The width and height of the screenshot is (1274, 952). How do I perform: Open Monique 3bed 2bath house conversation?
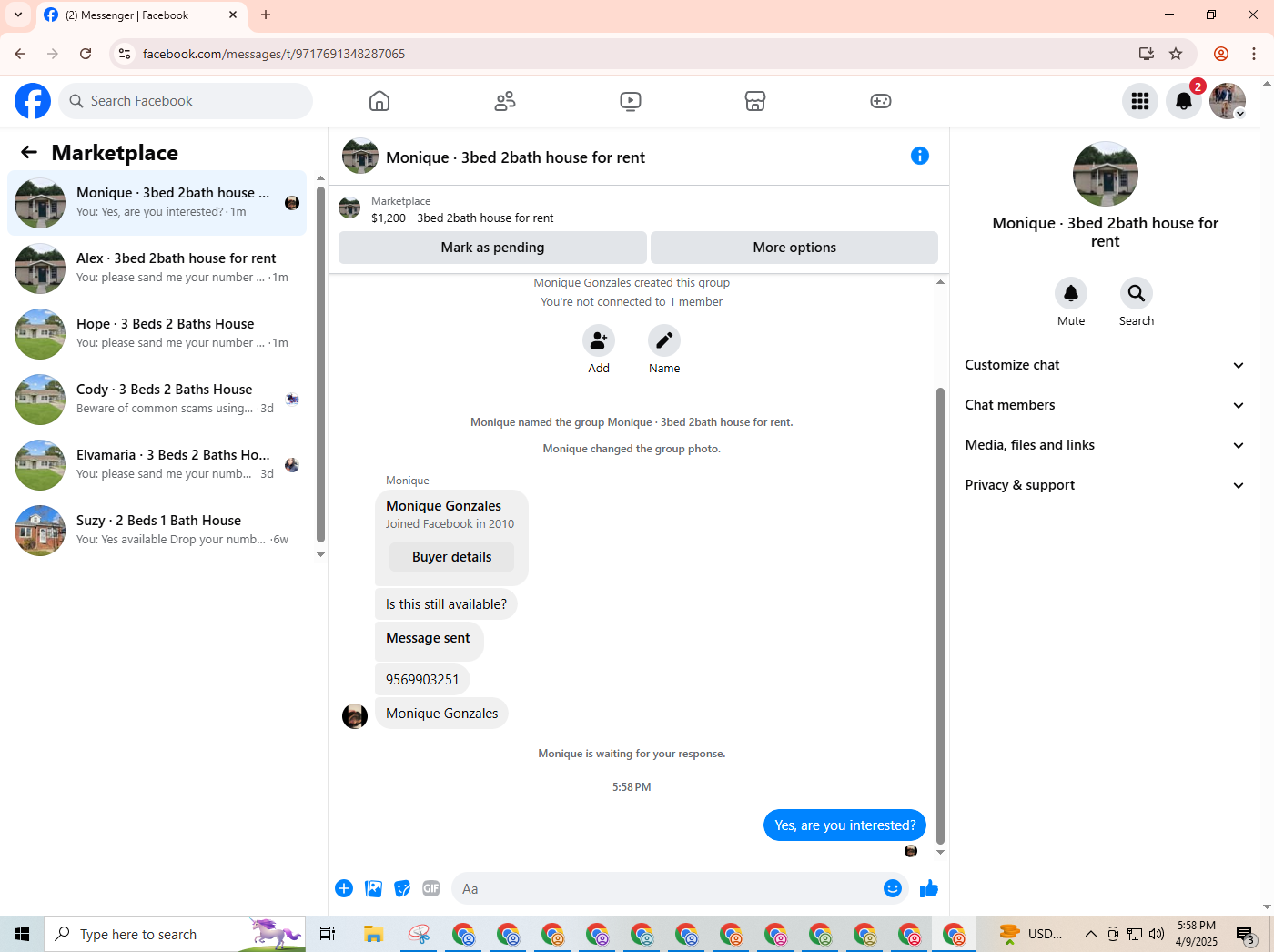[x=157, y=203]
